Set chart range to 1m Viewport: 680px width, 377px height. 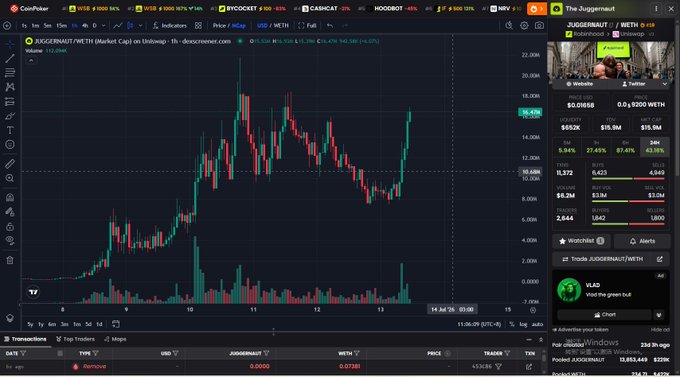[x=77, y=324]
